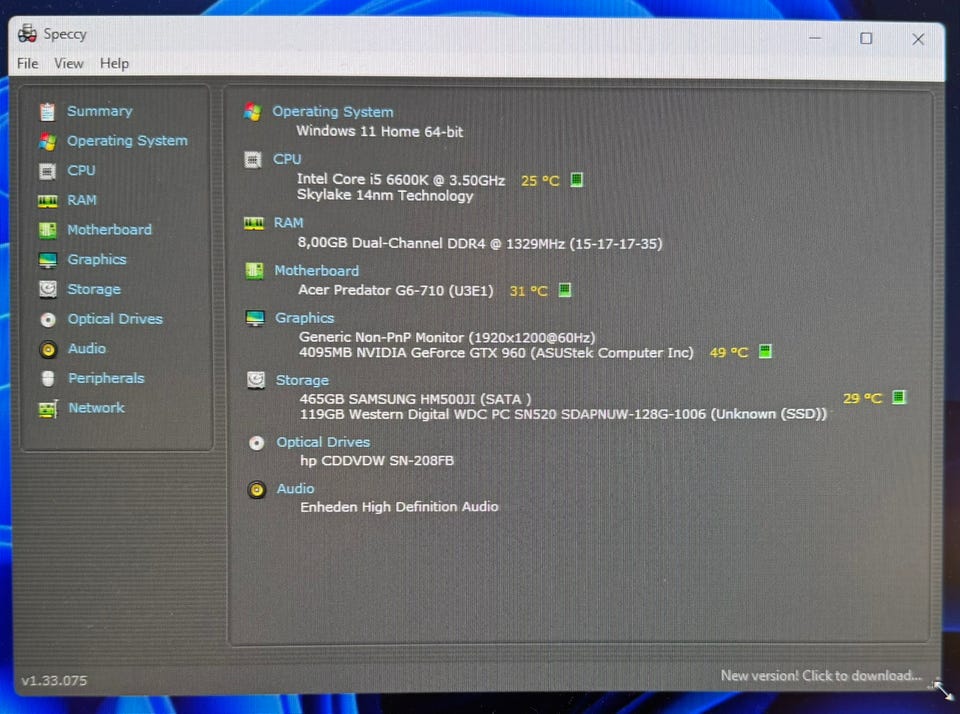Open the Storage heading link in summary

[302, 380]
